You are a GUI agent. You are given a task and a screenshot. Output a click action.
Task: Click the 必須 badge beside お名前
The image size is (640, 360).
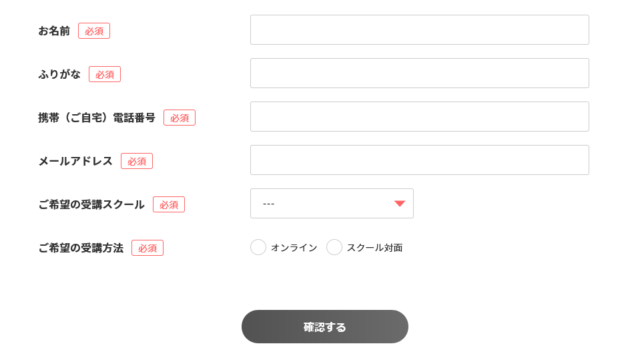pos(94,31)
